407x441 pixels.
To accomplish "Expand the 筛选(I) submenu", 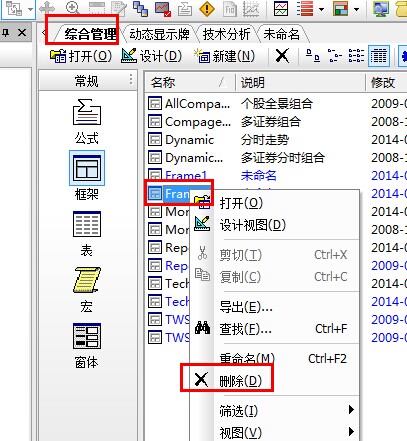I will [x=275, y=411].
